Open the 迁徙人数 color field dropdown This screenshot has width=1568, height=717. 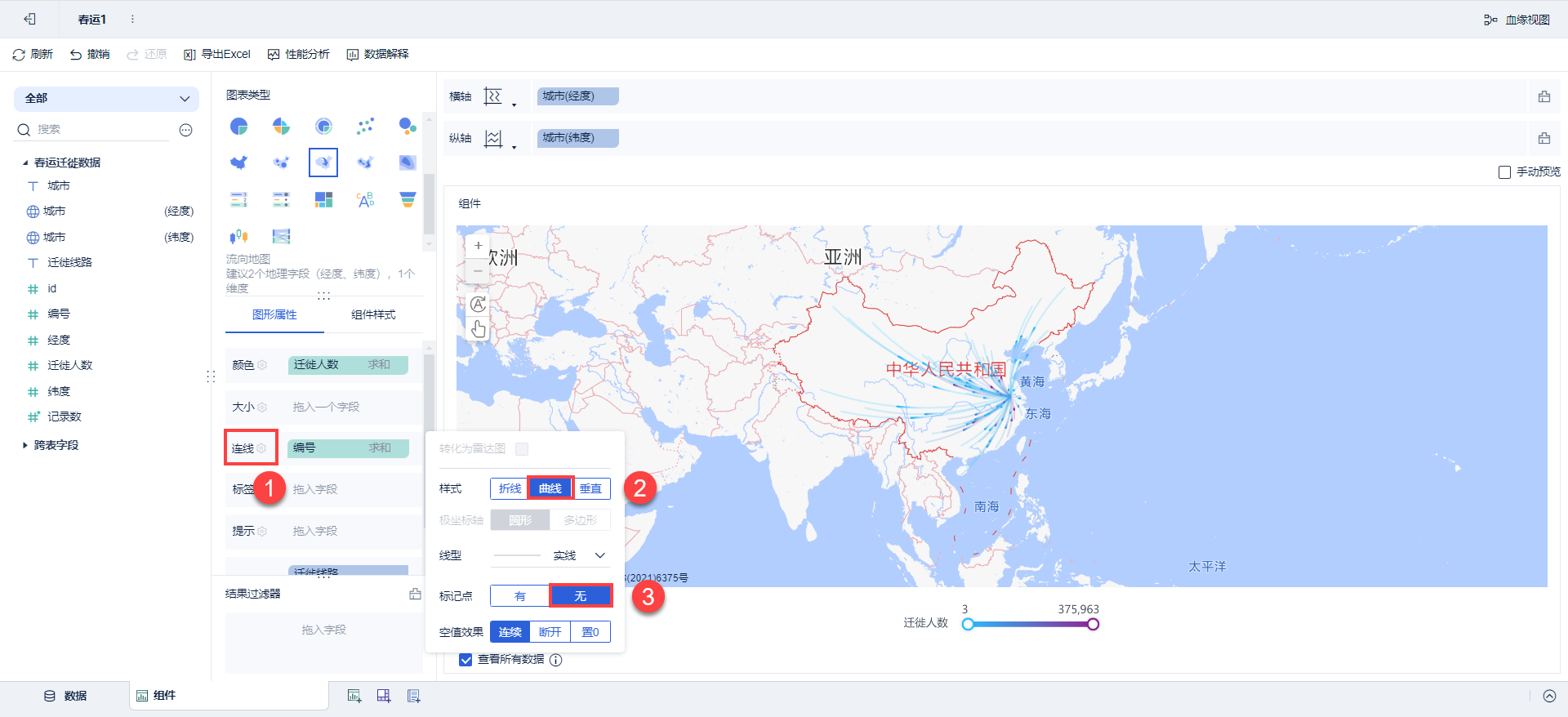[348, 365]
